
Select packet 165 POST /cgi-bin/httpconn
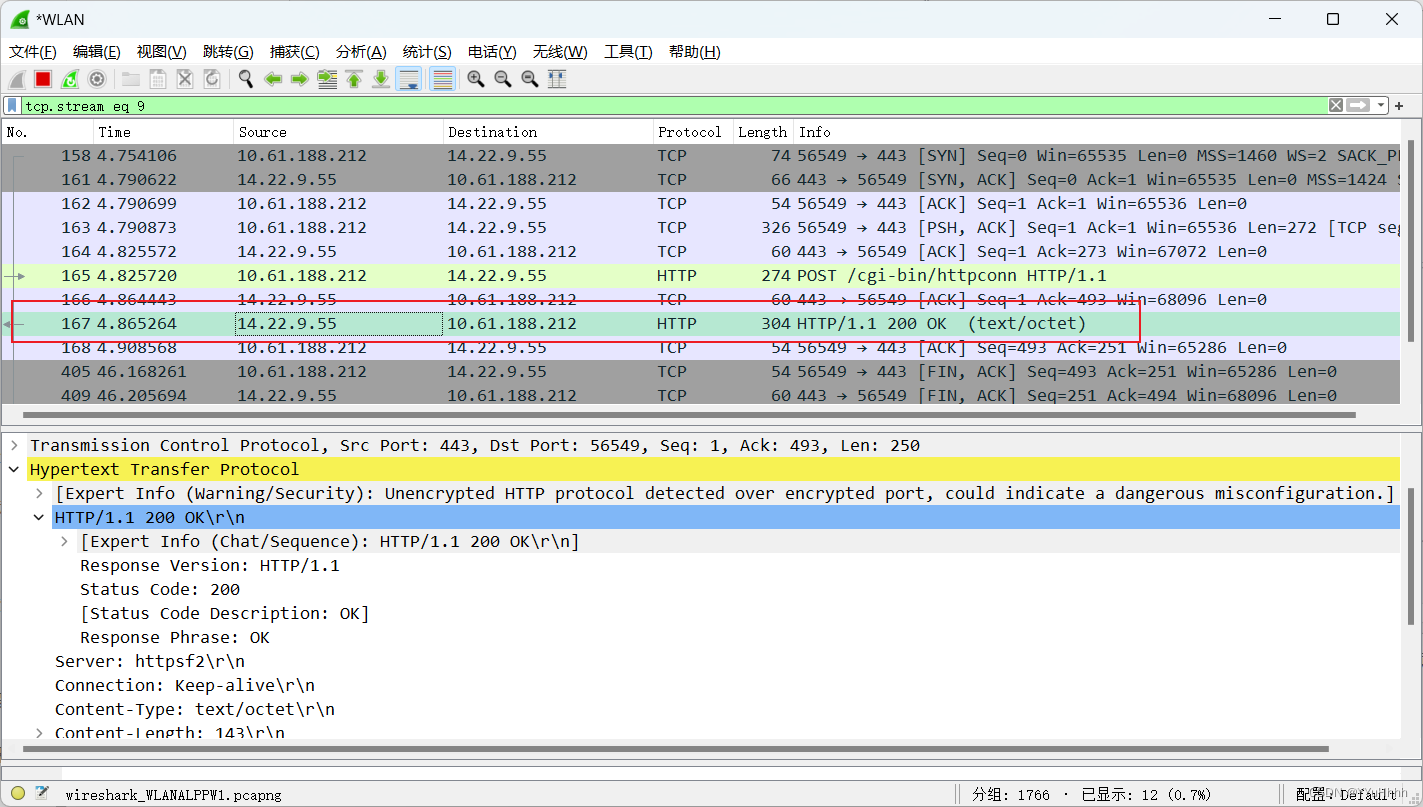[701, 275]
